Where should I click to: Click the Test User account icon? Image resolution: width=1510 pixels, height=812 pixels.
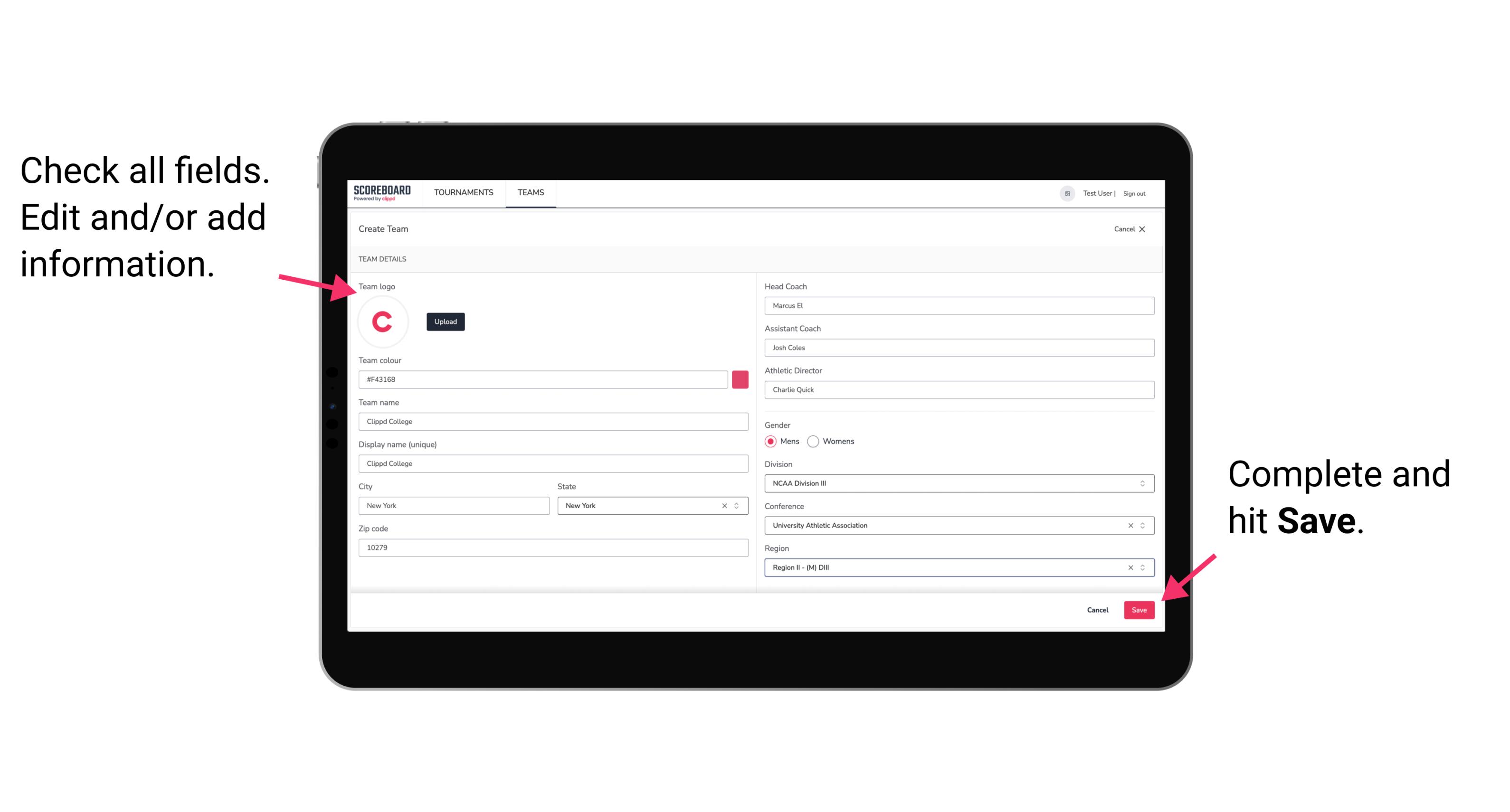pyautogui.click(x=1064, y=193)
